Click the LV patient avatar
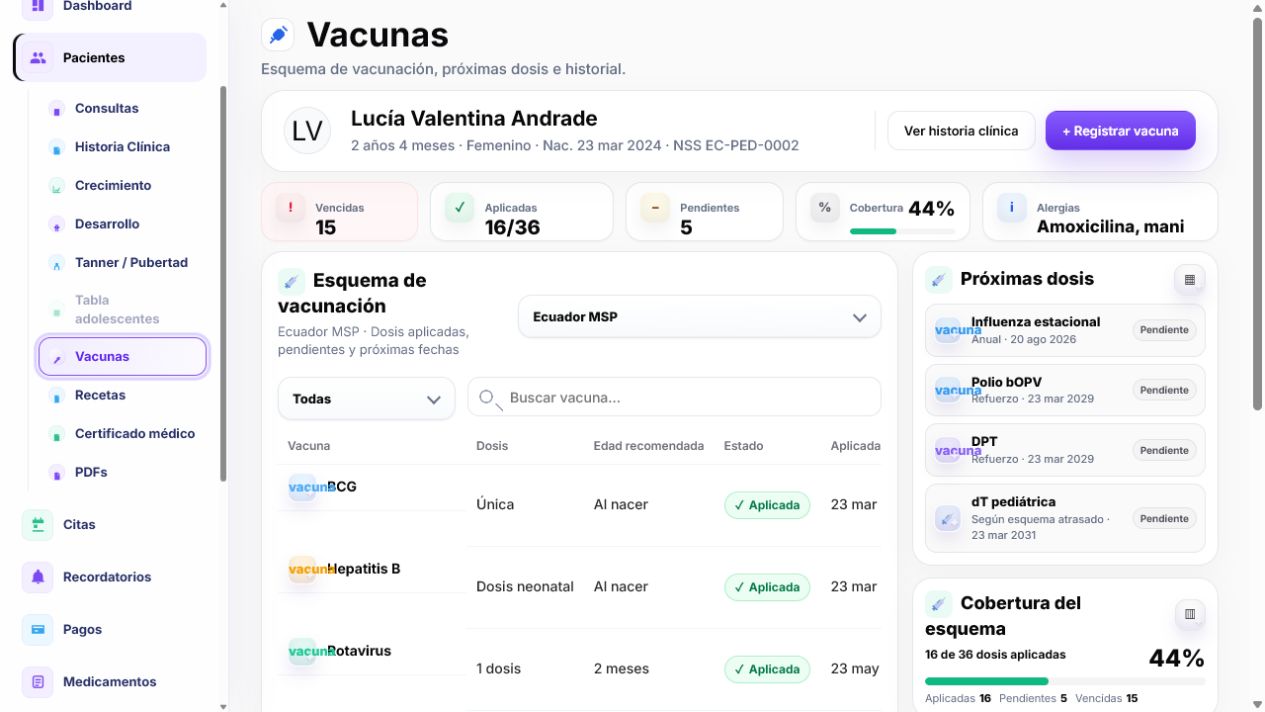The height and width of the screenshot is (712, 1265). (307, 131)
